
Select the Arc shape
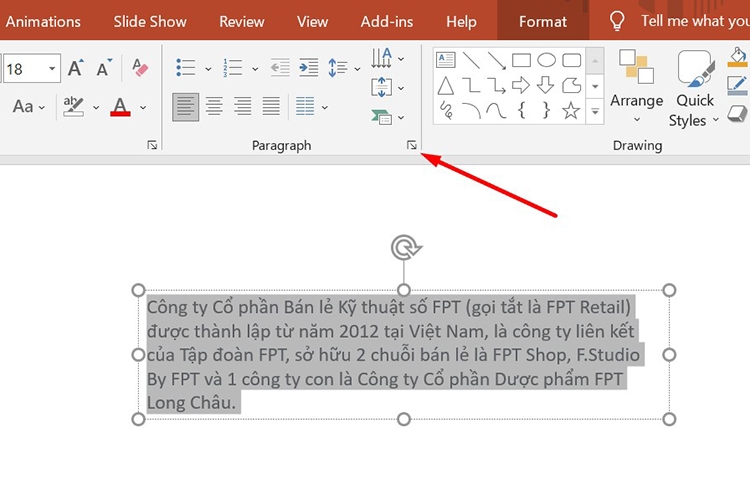point(471,111)
